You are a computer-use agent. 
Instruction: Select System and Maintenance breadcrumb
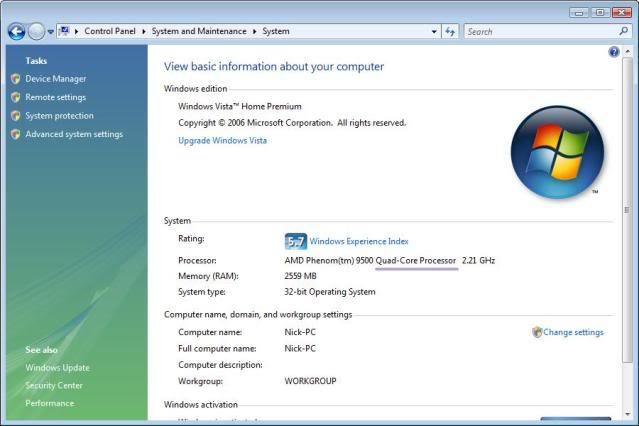point(199,31)
